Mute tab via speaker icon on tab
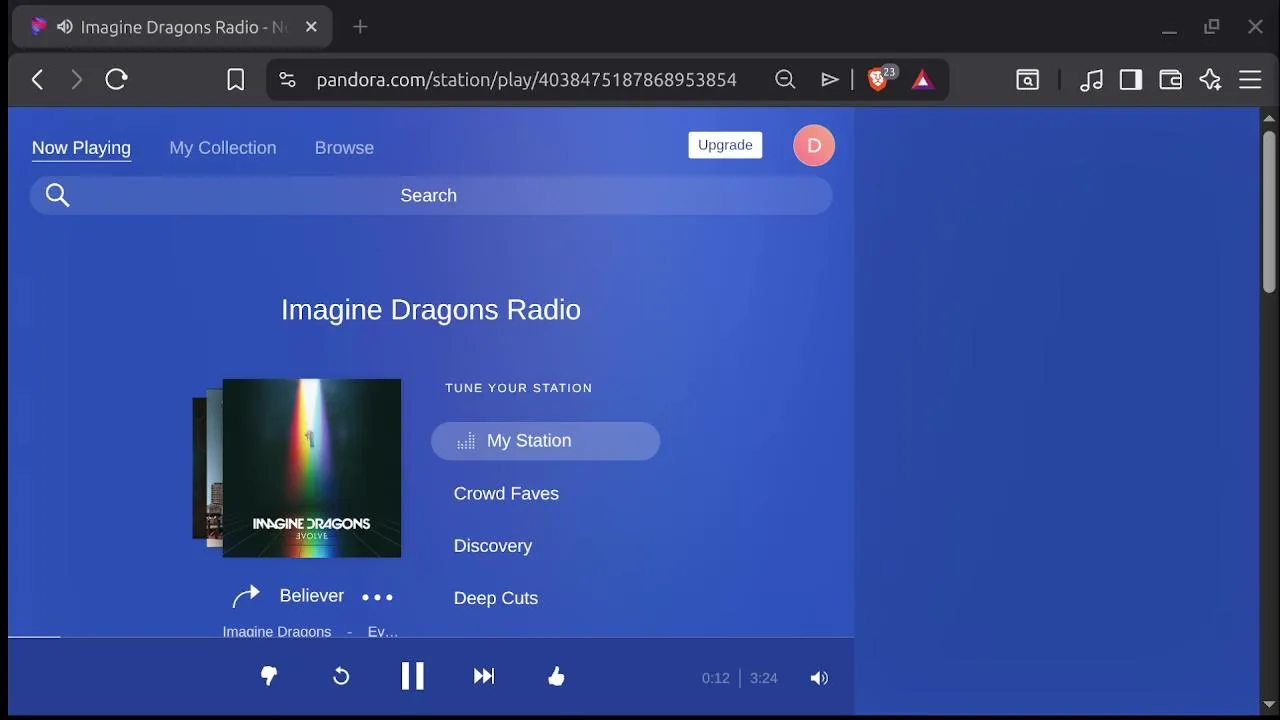Viewport: 1280px width, 720px height. [x=65, y=27]
